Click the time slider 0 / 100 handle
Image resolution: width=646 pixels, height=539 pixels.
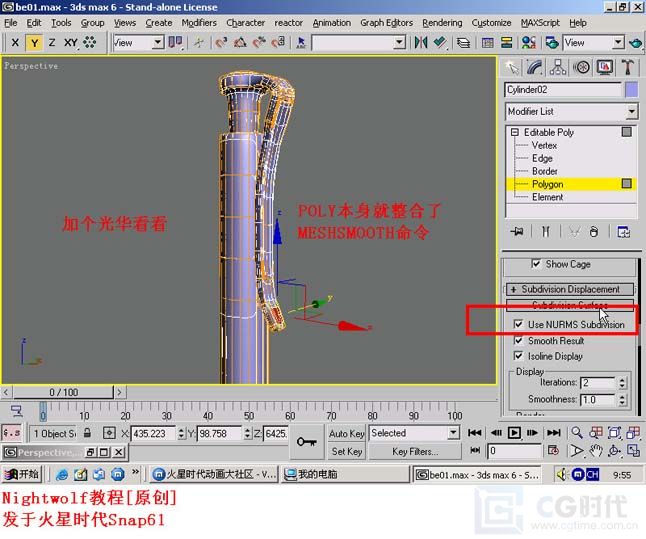pos(63,392)
